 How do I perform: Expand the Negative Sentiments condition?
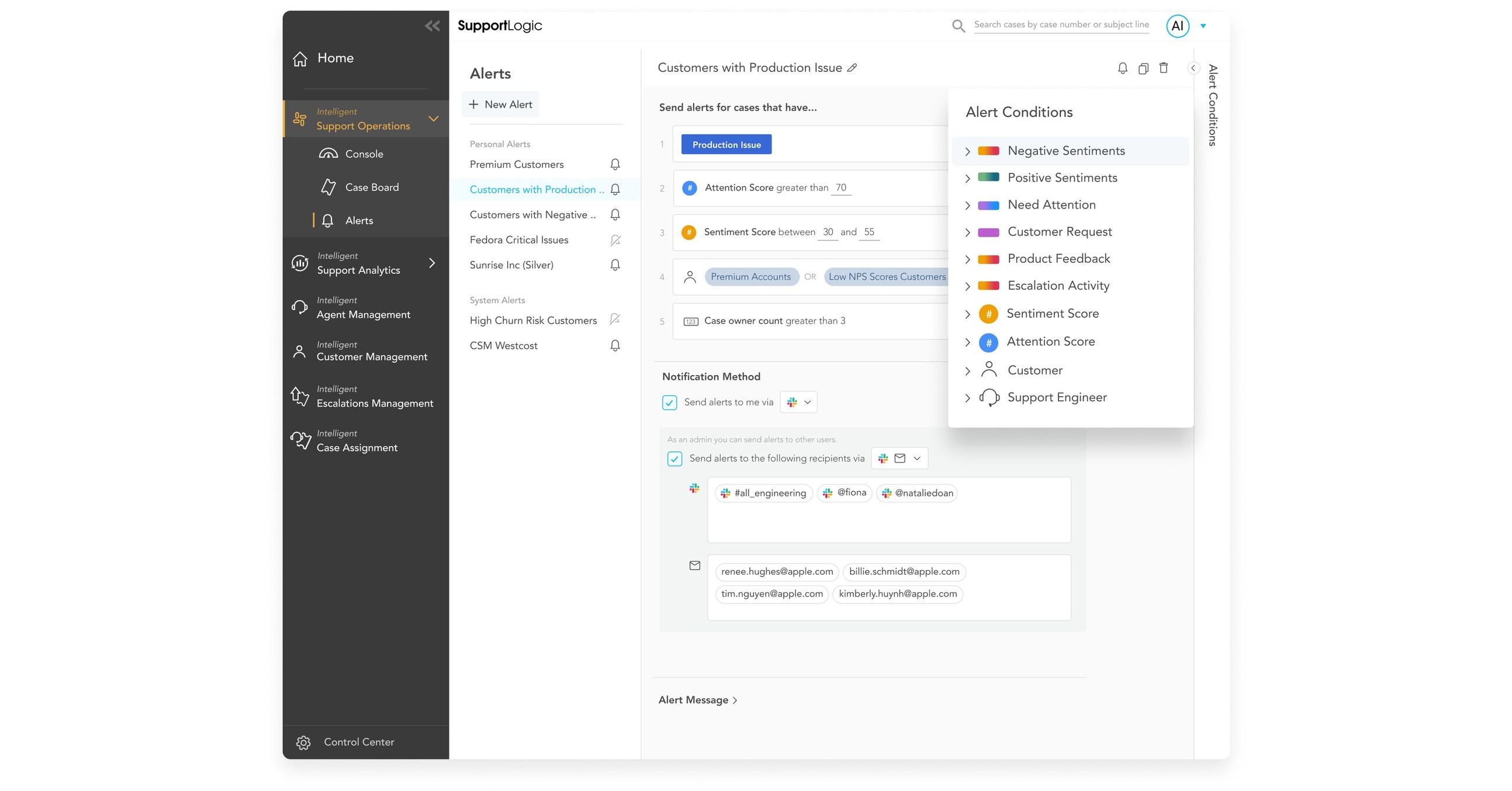pyautogui.click(x=967, y=151)
